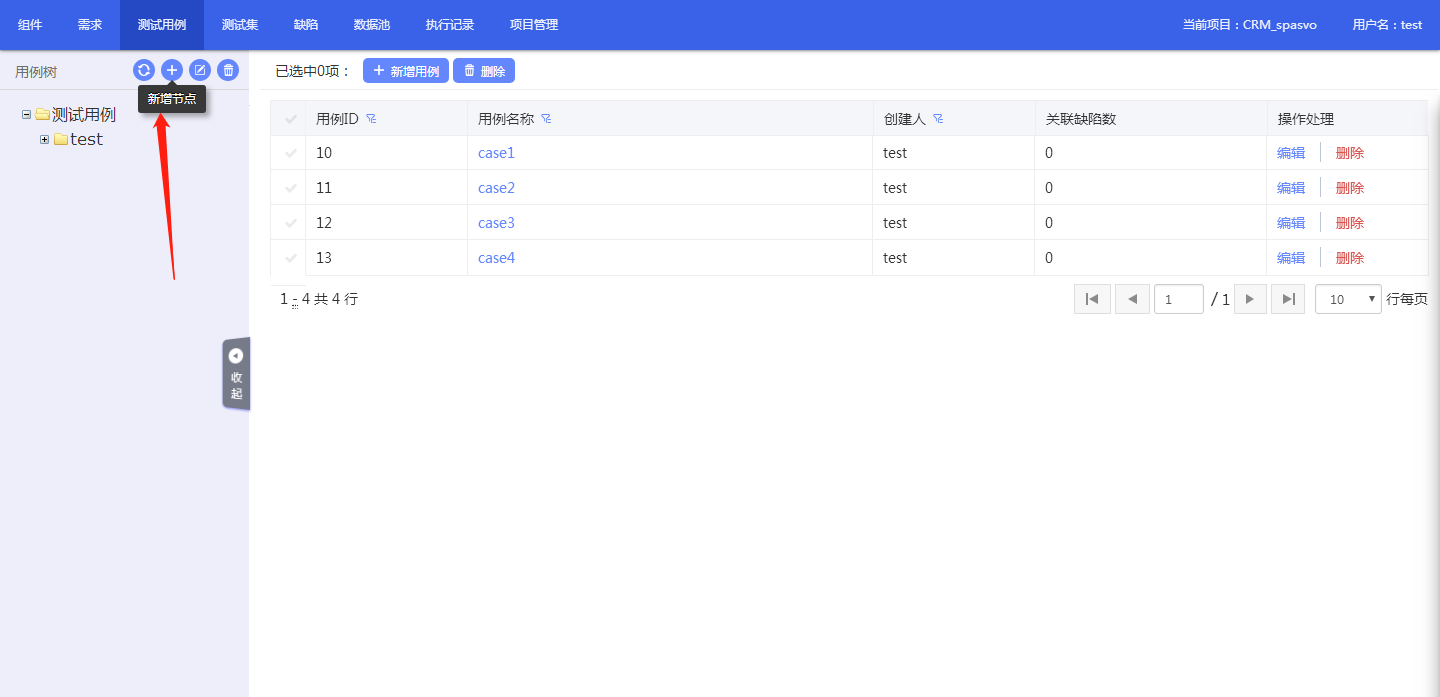Screen dimensions: 1440x697
Task: Collapse the 测试用例 root node
Action: (x=26, y=115)
